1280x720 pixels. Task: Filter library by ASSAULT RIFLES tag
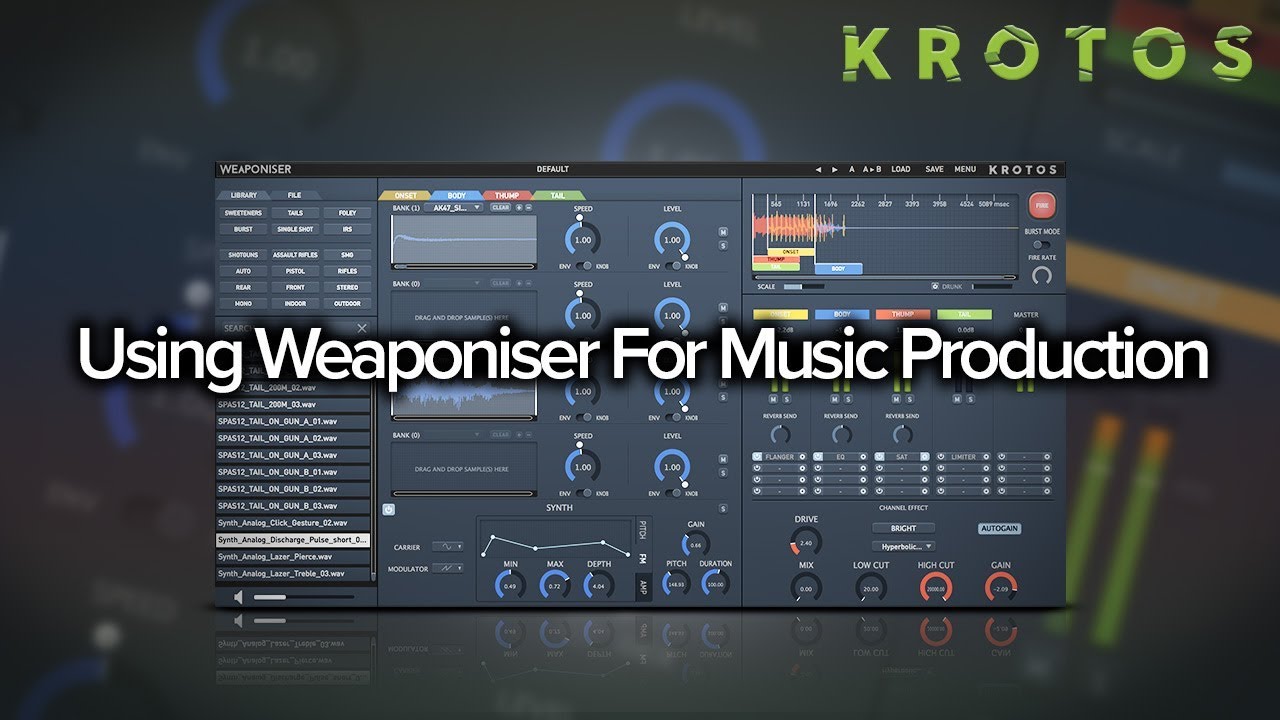tap(295, 255)
